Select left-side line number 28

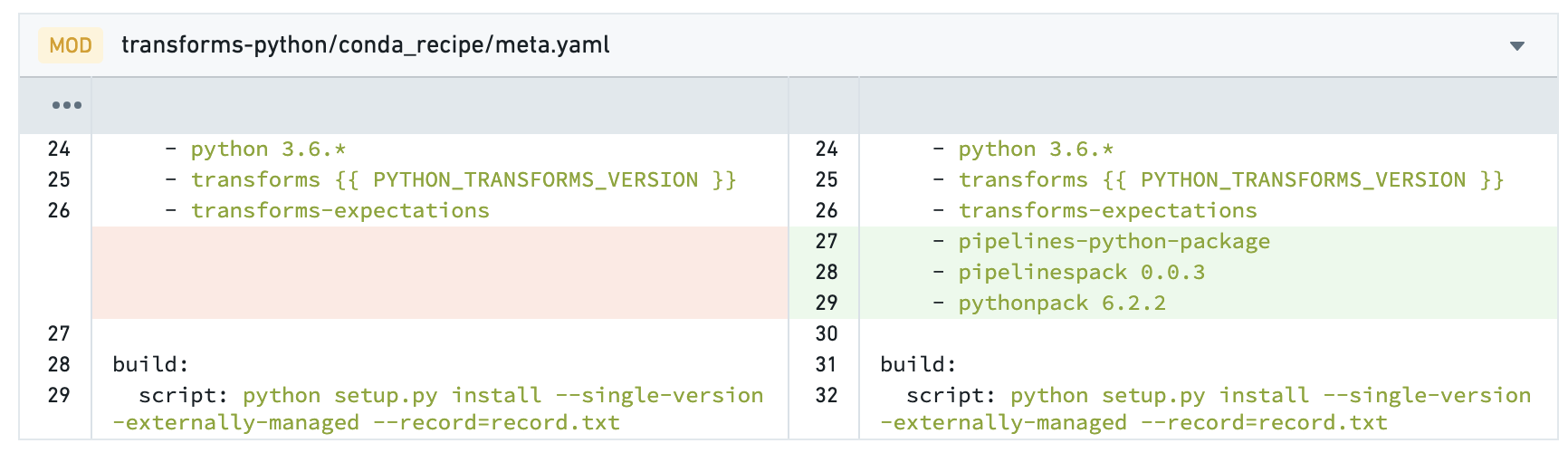[x=59, y=364]
